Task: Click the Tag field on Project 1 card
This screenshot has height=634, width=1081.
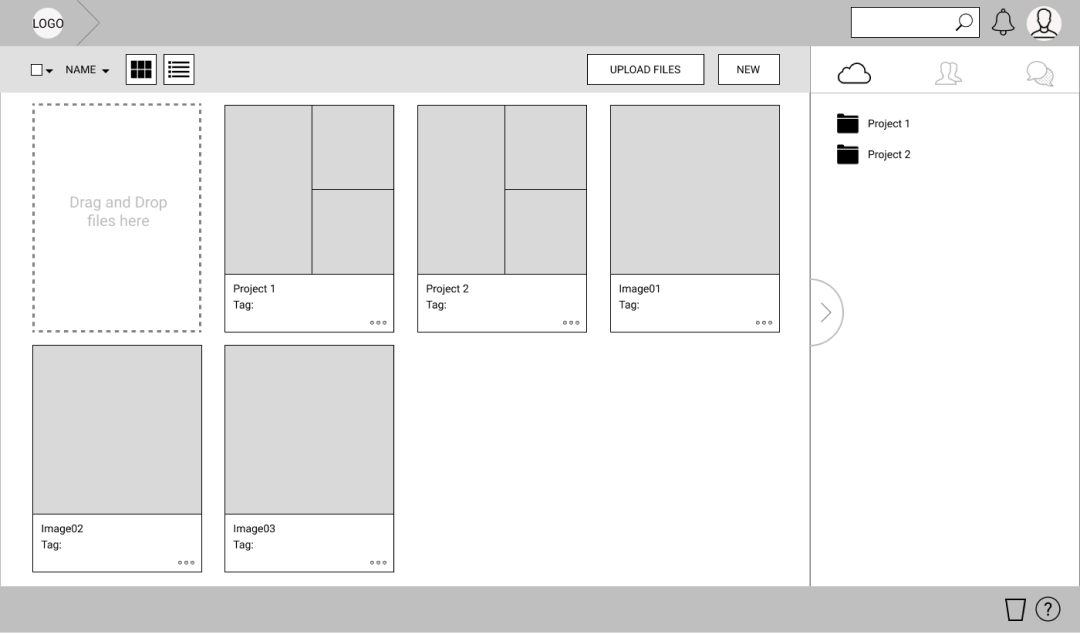Action: tap(243, 305)
